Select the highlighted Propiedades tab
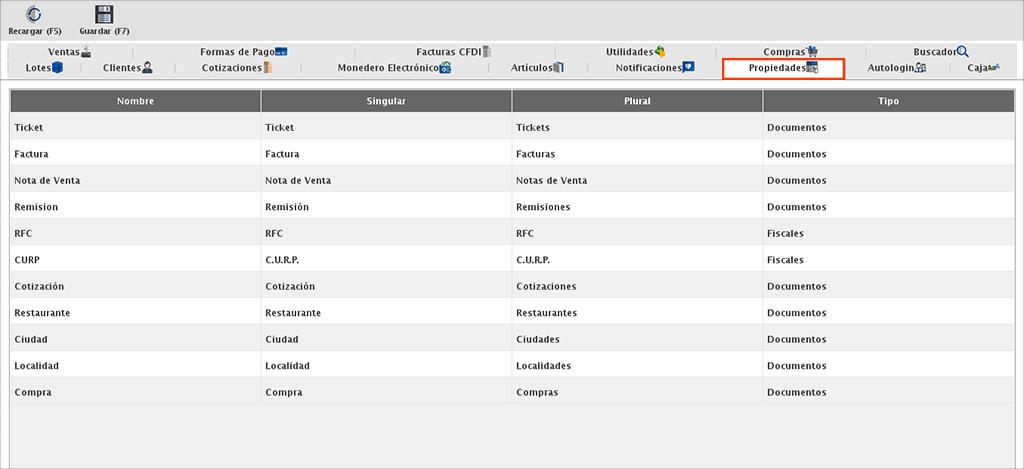 [783, 68]
